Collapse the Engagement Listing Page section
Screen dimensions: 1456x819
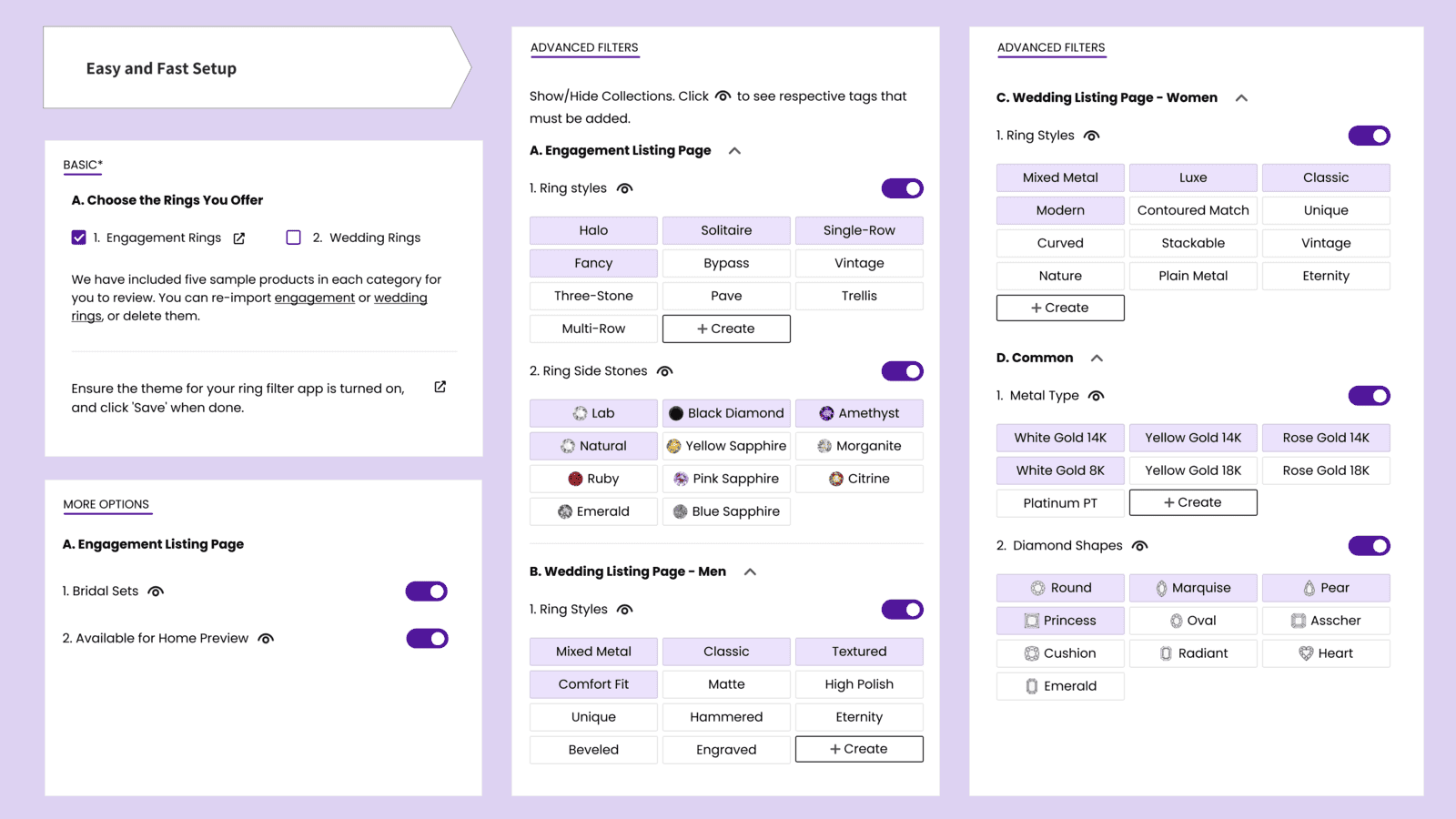click(735, 151)
